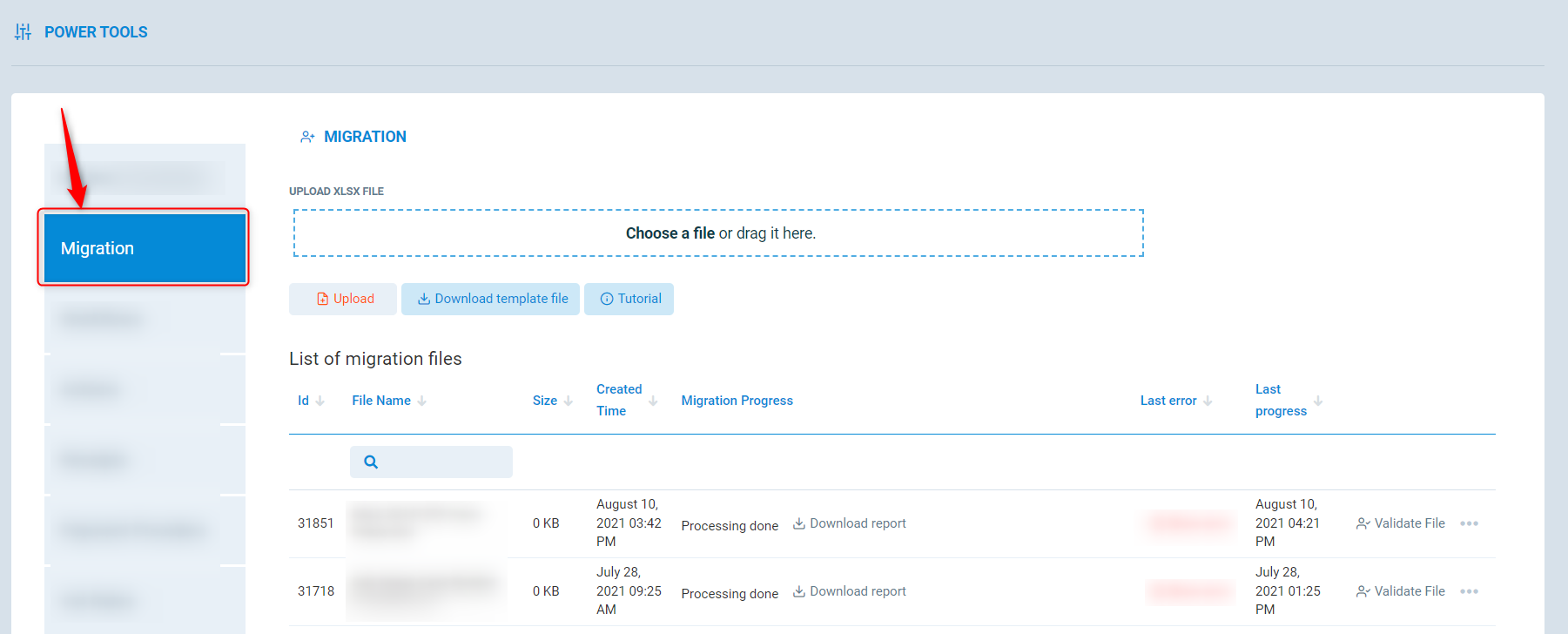Download report for file 31851
Image resolution: width=1568 pixels, height=634 pixels.
tap(849, 523)
